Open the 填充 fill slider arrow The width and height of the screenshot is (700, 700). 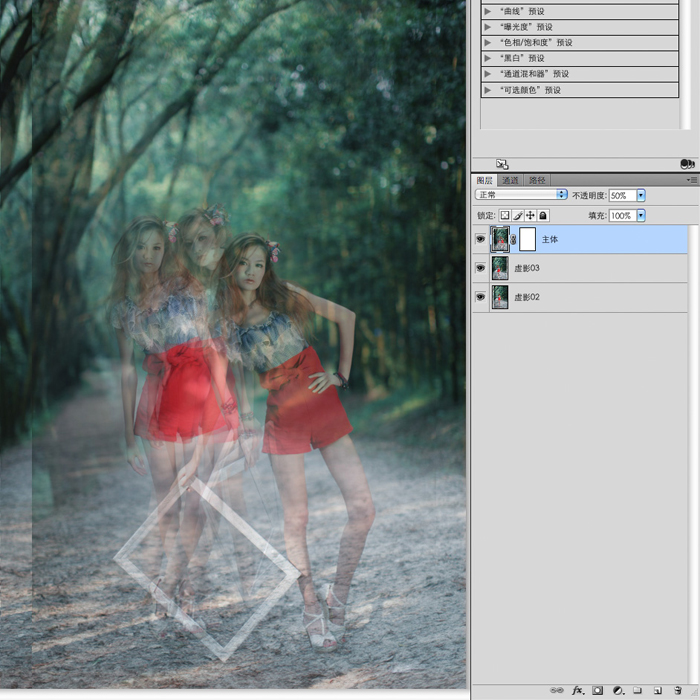pos(641,216)
